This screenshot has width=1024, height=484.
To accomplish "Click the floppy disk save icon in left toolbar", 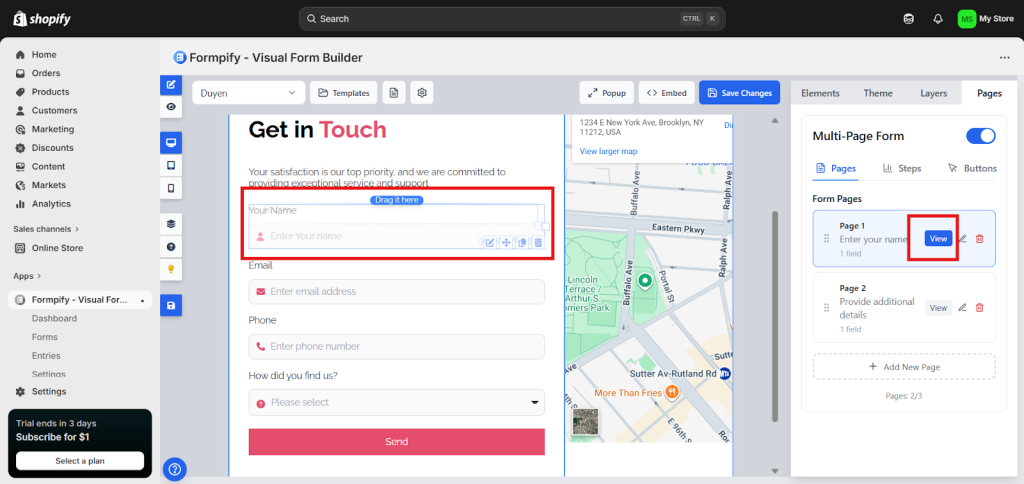I will (171, 305).
